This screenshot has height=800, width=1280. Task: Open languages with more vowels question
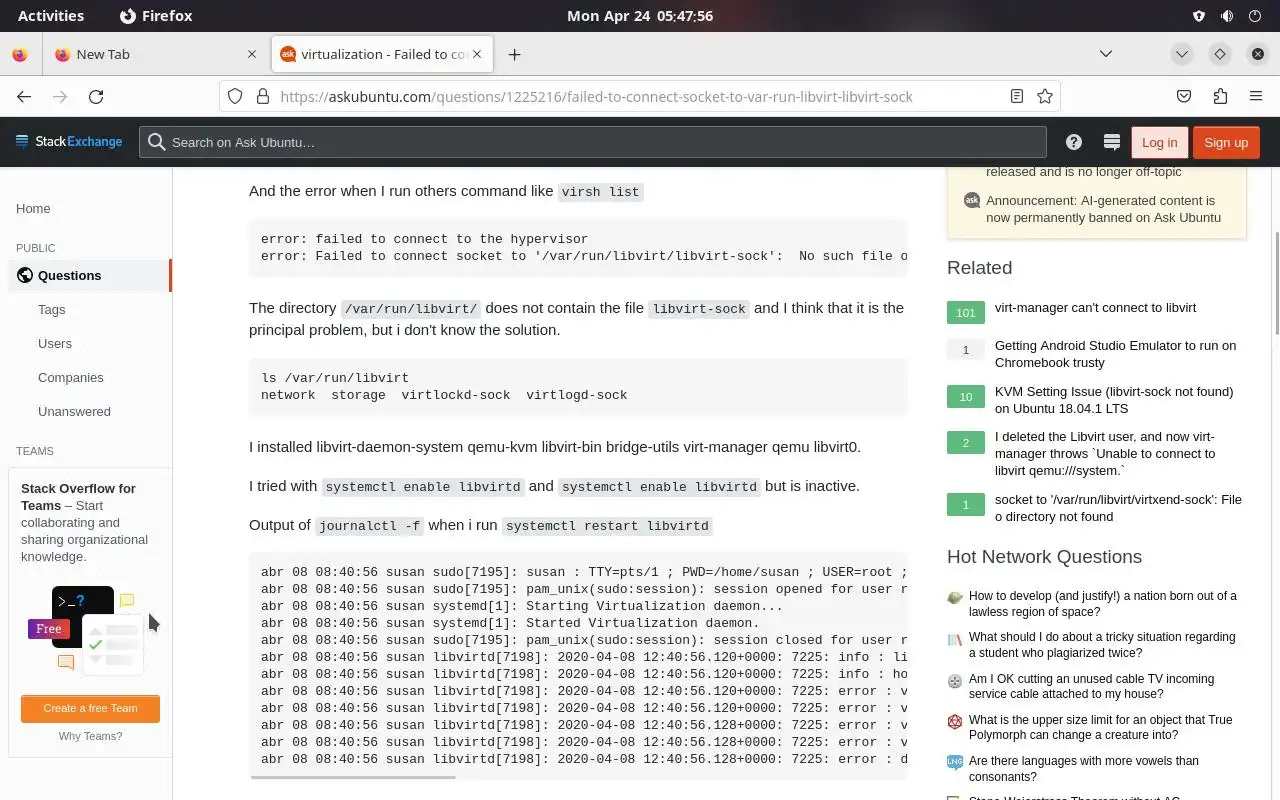[1083, 768]
